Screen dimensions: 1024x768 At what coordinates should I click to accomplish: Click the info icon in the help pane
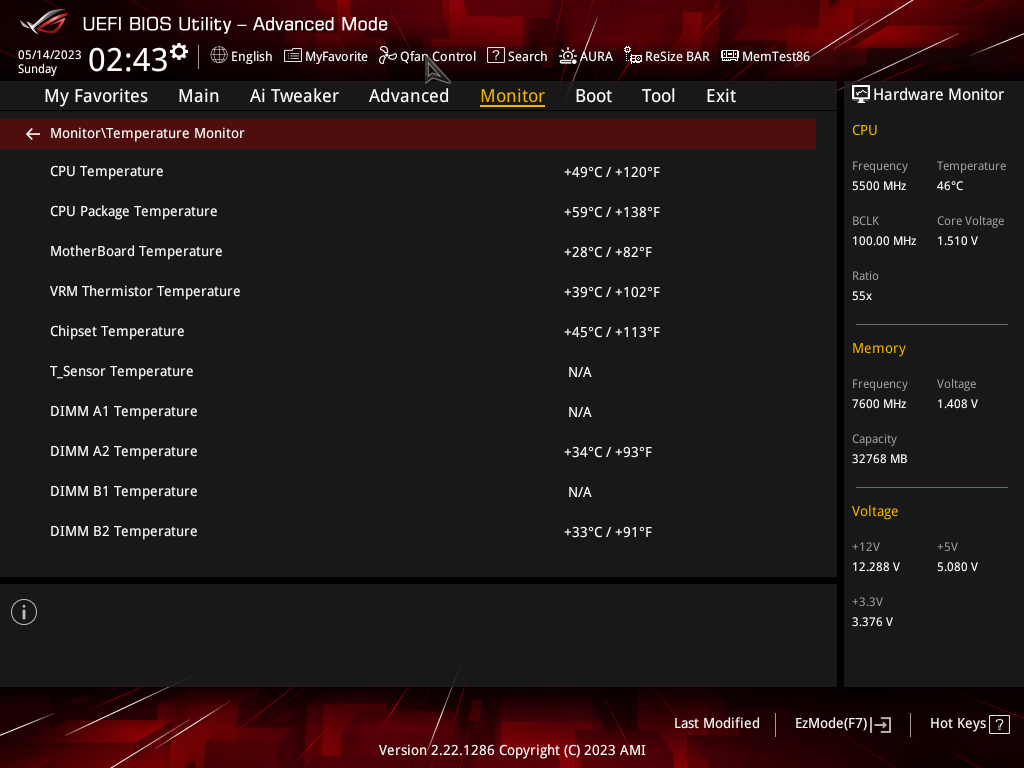24,612
